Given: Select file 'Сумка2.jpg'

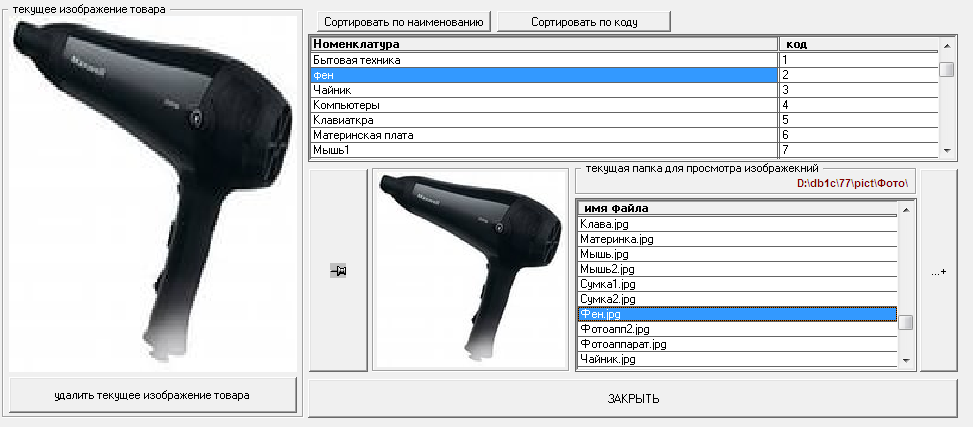Looking at the screenshot, I should pyautogui.click(x=737, y=299).
